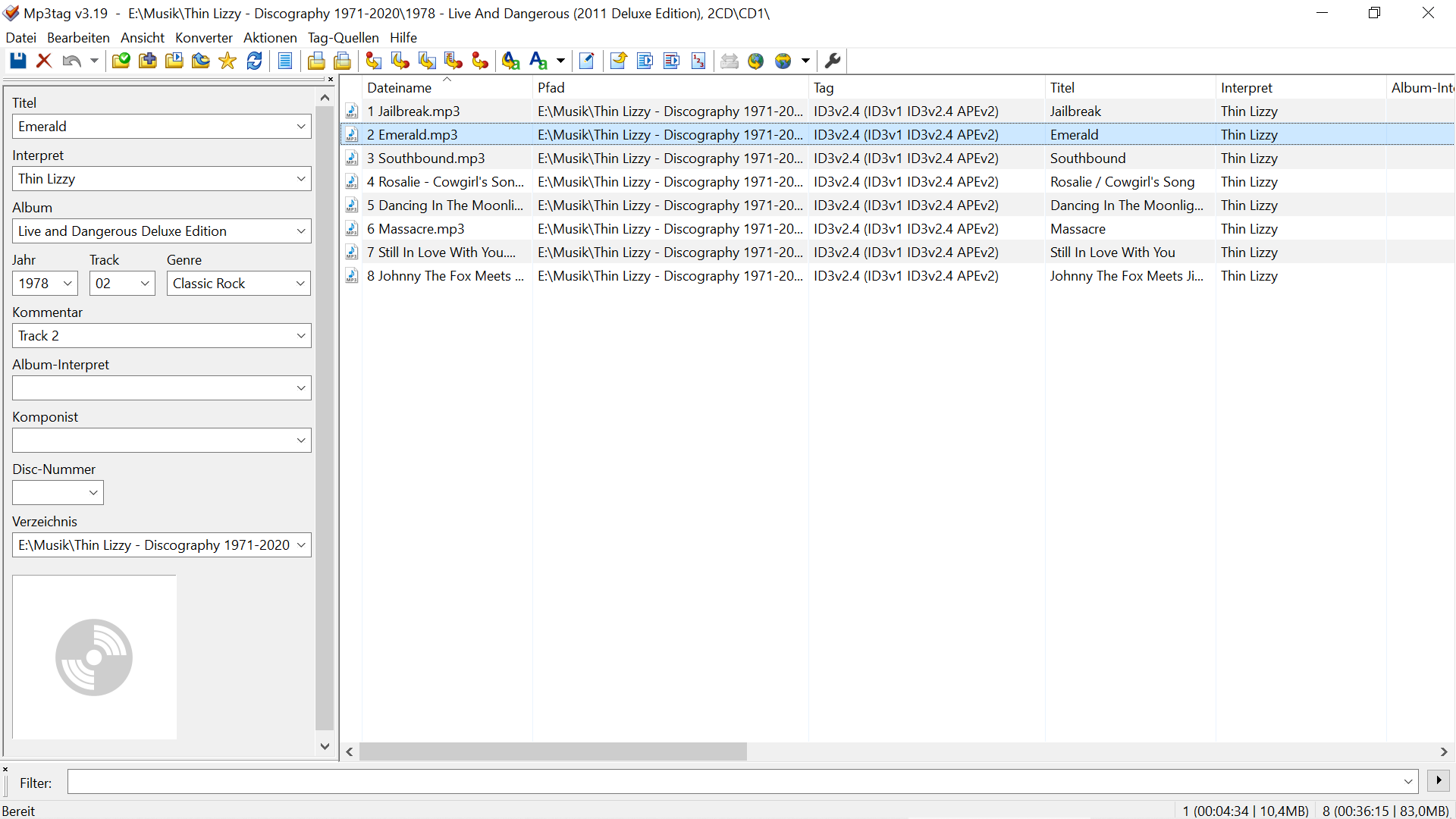Image resolution: width=1456 pixels, height=819 pixels.
Task: Open the Disc-Nummer dropdown
Action: (x=93, y=493)
